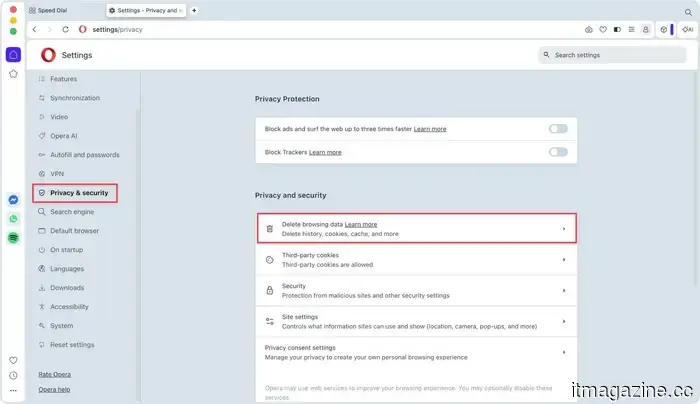Screen dimensions: 700x404
Task: Open the Opera help link
Action: (54, 389)
